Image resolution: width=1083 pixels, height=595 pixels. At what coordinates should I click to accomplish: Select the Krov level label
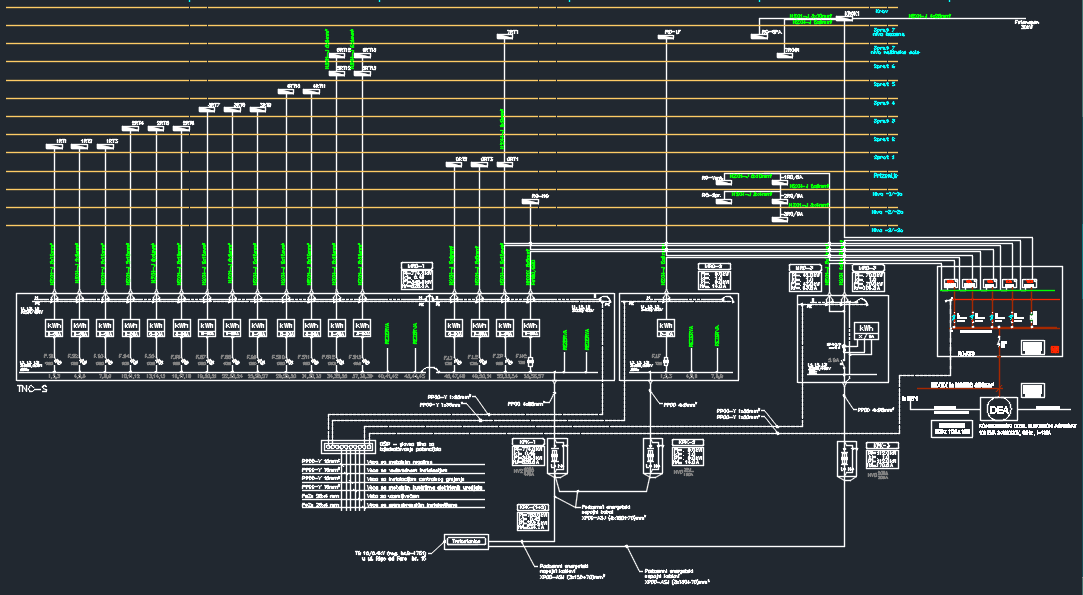pyautogui.click(x=881, y=11)
